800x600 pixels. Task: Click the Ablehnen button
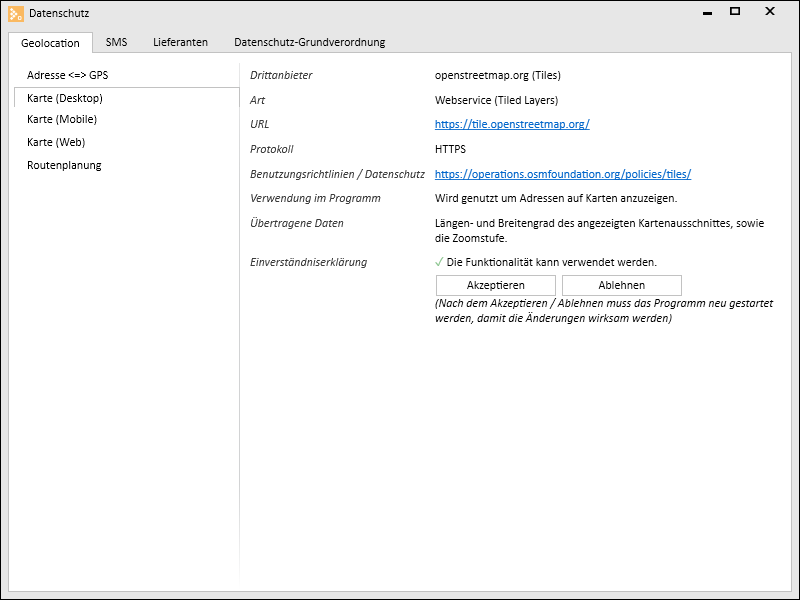[621, 285]
